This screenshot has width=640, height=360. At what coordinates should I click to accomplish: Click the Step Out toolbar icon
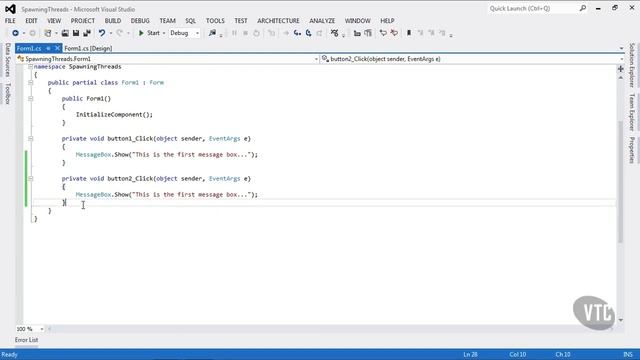coord(320,33)
